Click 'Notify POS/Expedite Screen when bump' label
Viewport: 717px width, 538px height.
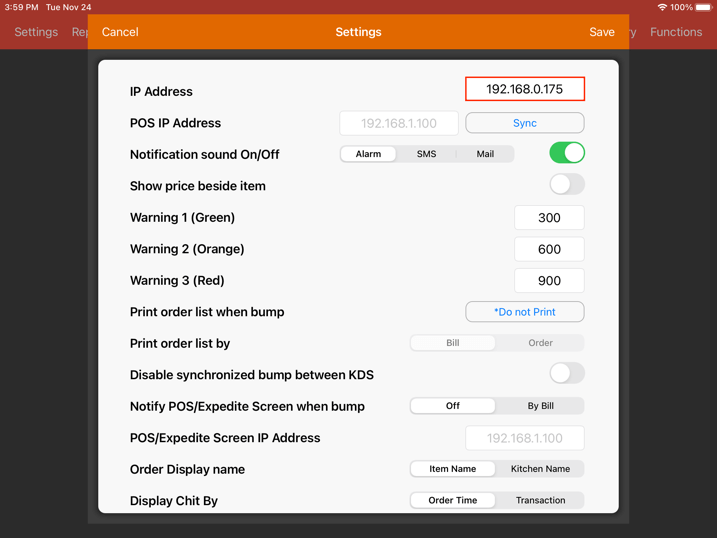[x=247, y=406]
